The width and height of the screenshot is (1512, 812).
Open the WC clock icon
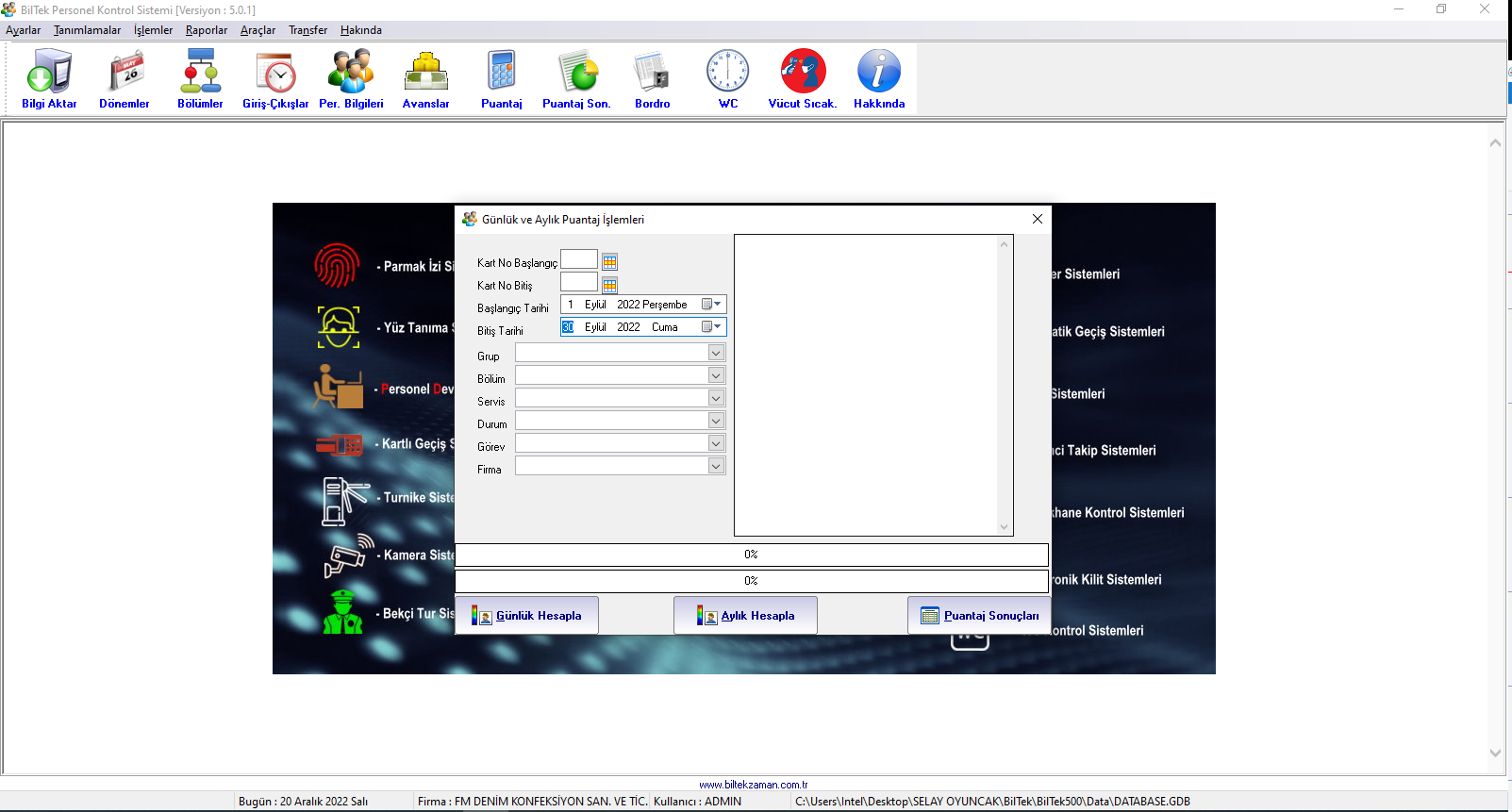pyautogui.click(x=728, y=79)
